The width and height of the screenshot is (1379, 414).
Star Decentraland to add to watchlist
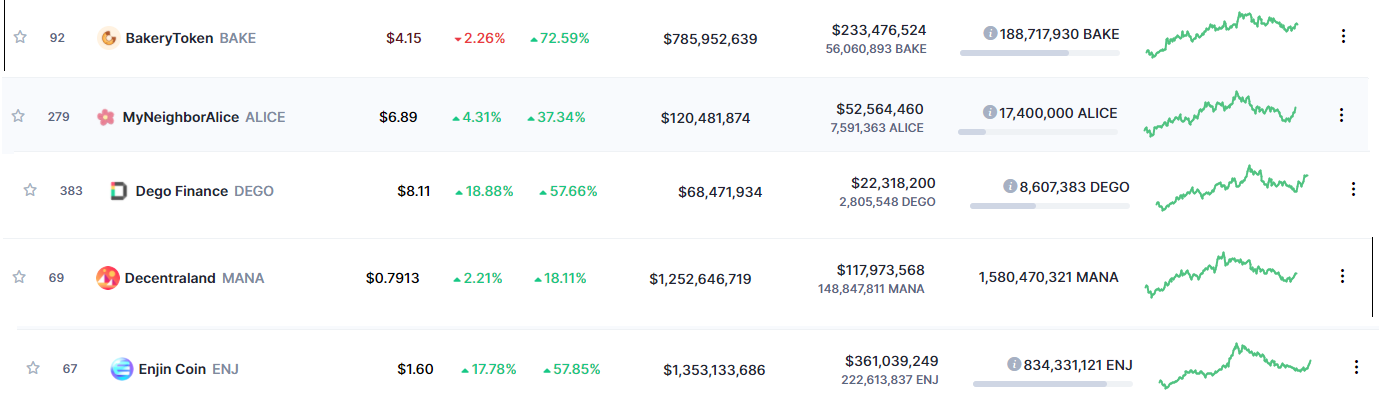pyautogui.click(x=18, y=277)
